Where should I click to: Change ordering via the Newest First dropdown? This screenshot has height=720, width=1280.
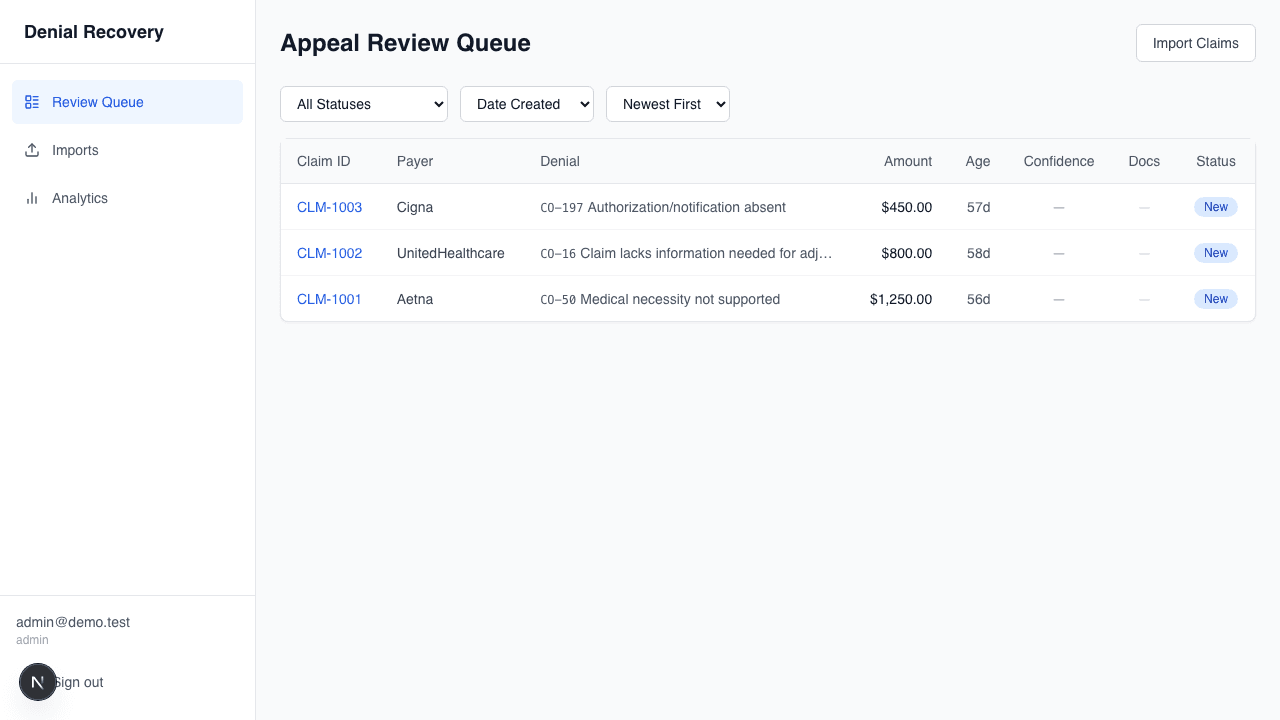point(667,104)
